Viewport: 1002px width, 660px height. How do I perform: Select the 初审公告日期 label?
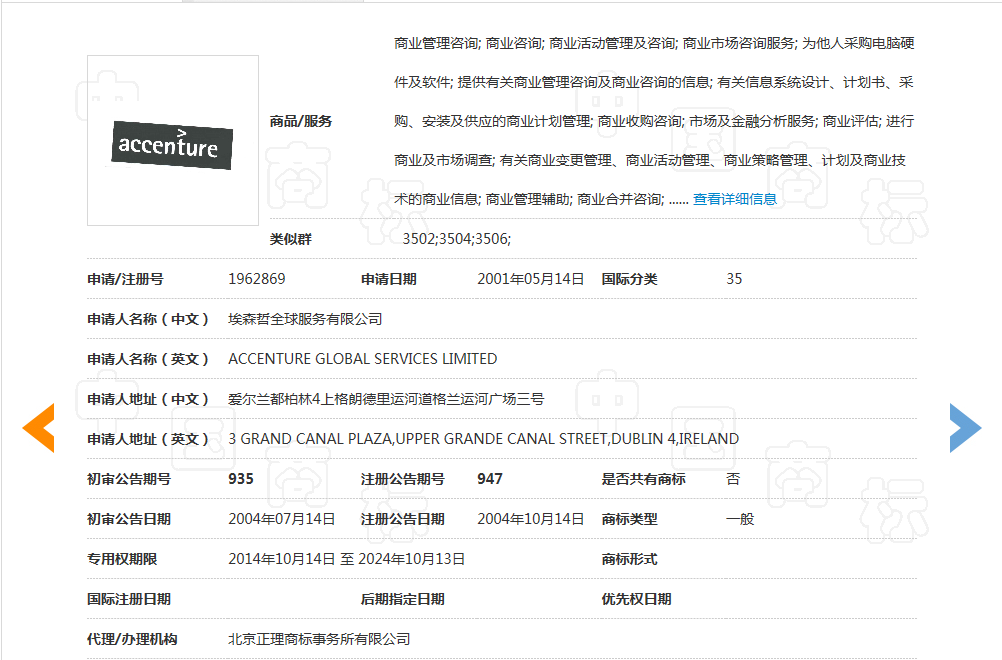(129, 519)
